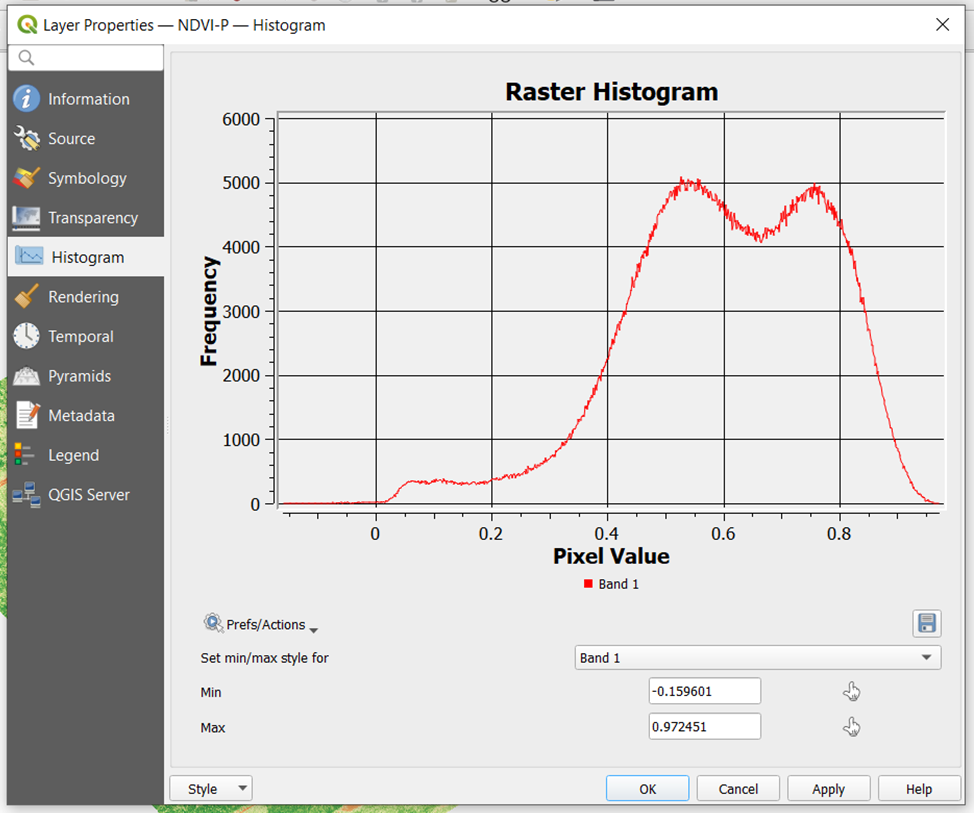Click the 6000 y-axis tick label
Image resolution: width=974 pixels, height=813 pixels.
(241, 119)
